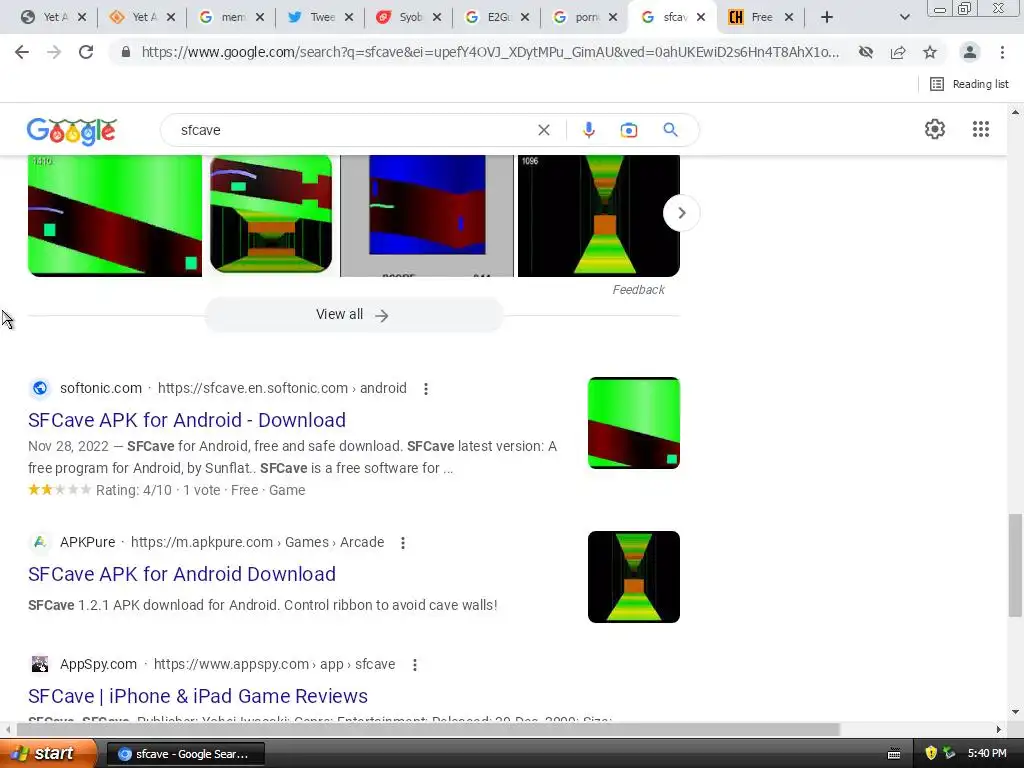Image resolution: width=1024 pixels, height=768 pixels.
Task: Open a new tab with plus button
Action: [x=827, y=17]
